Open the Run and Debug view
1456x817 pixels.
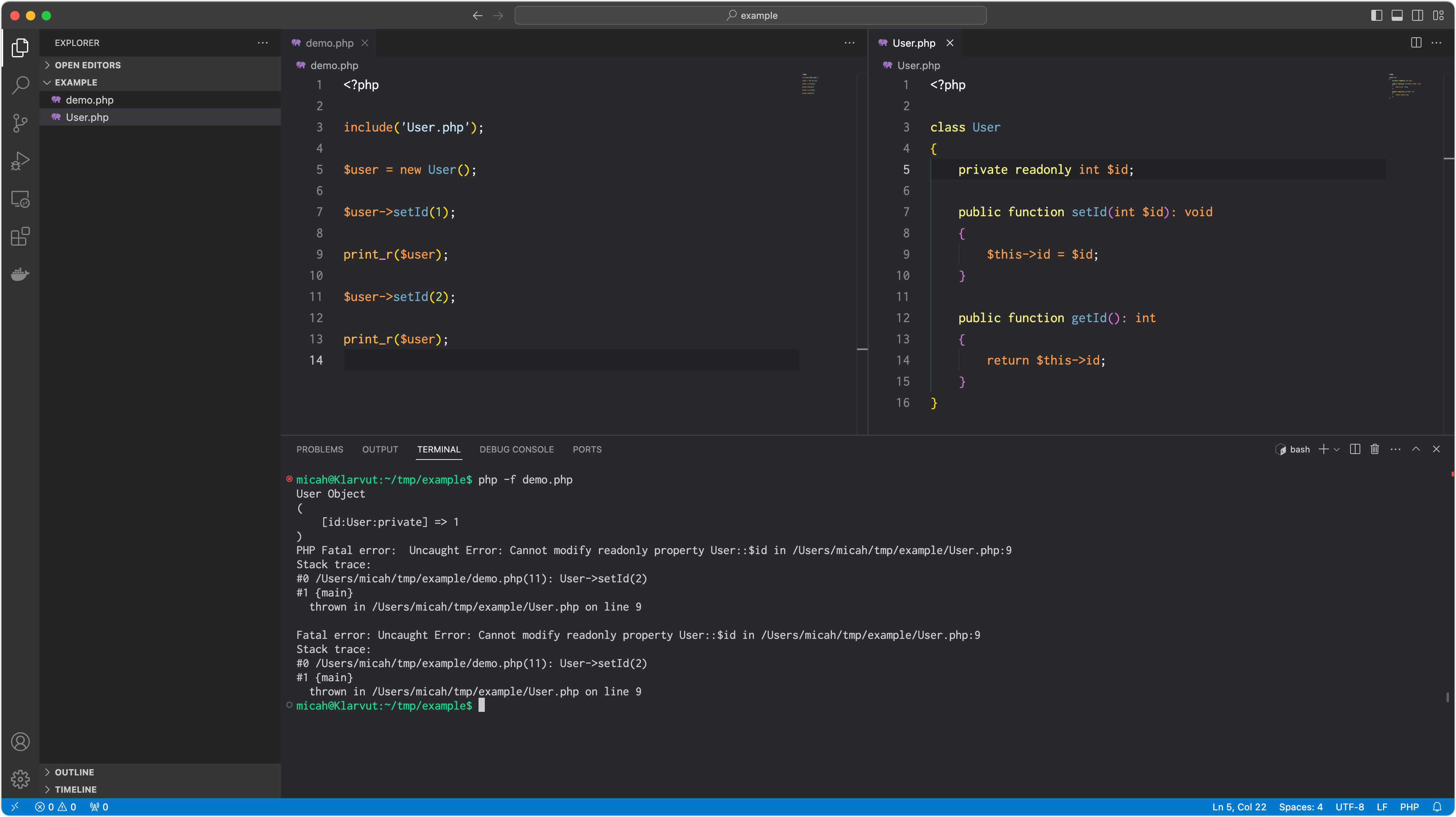(20, 160)
